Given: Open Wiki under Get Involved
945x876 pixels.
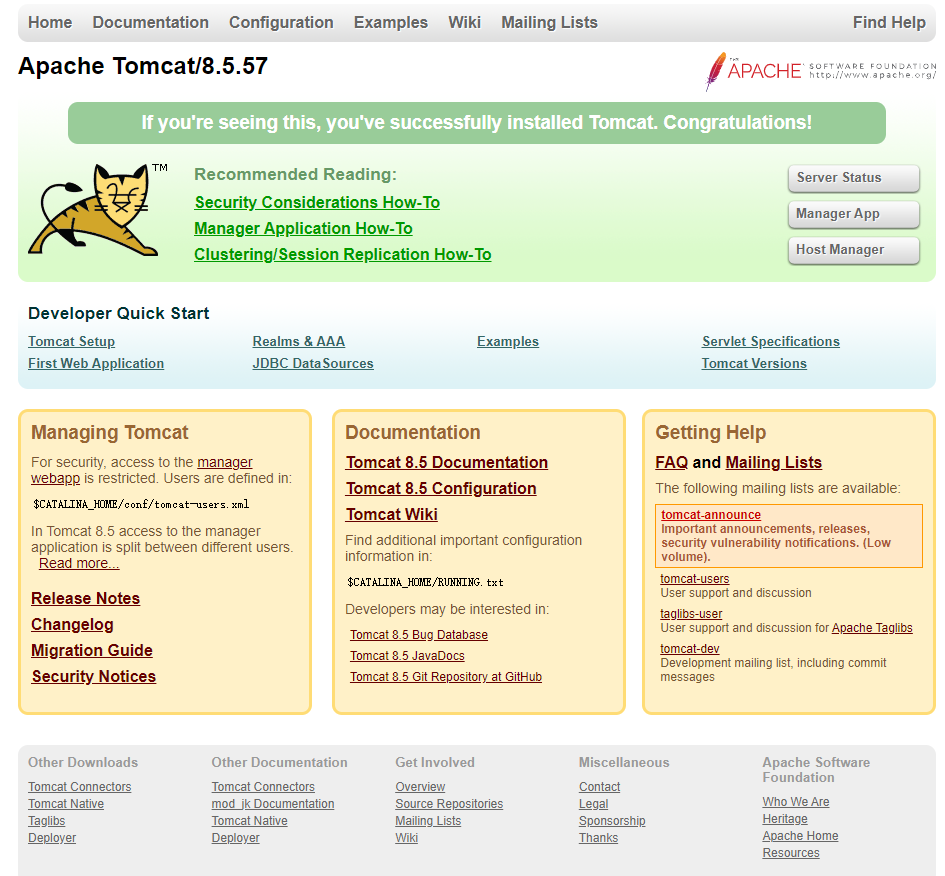Looking at the screenshot, I should tap(406, 838).
